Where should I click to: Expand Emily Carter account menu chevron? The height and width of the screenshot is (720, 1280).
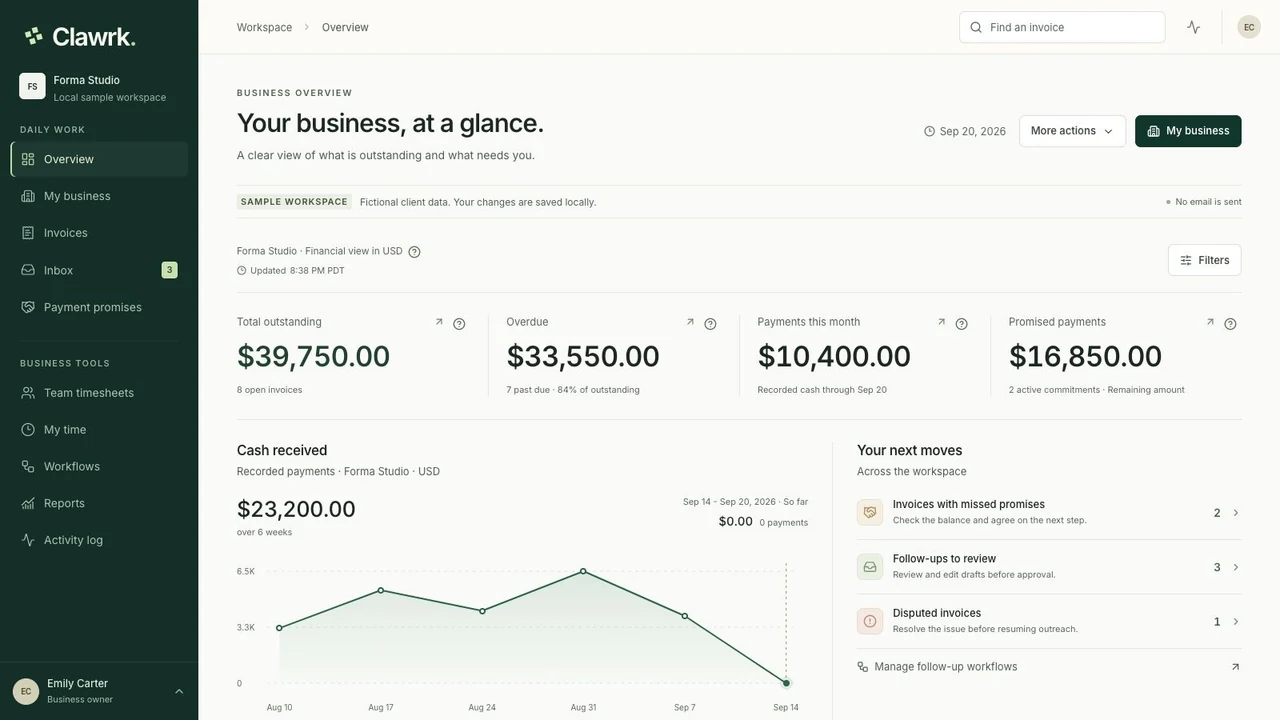(x=179, y=691)
